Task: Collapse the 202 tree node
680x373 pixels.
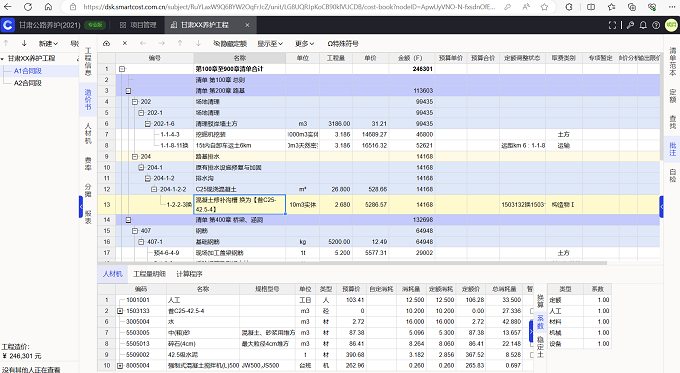Action: 135,102
